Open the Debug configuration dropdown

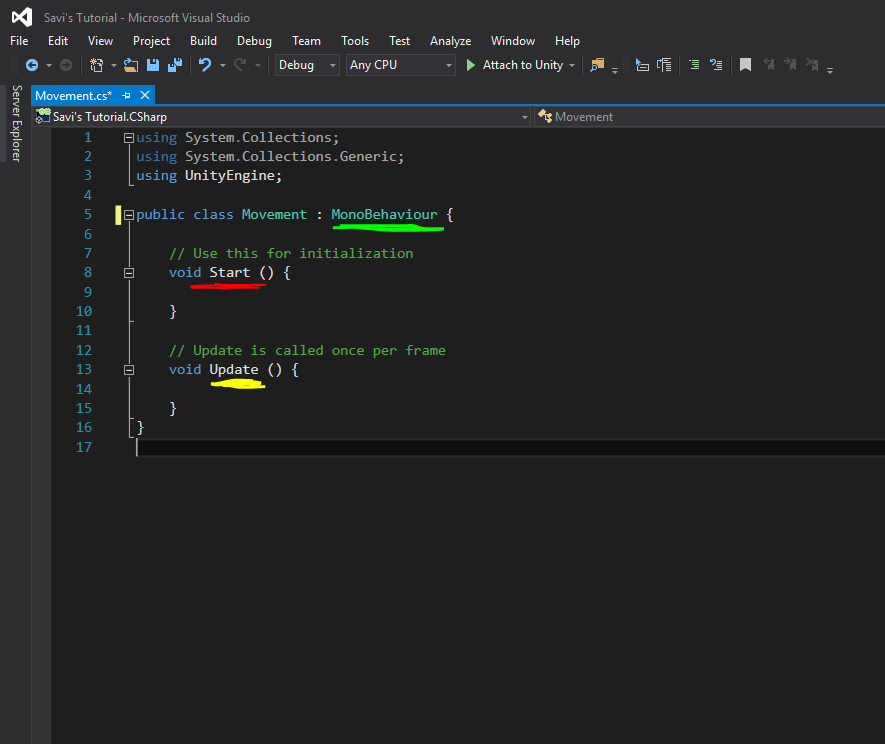pyautogui.click(x=308, y=65)
